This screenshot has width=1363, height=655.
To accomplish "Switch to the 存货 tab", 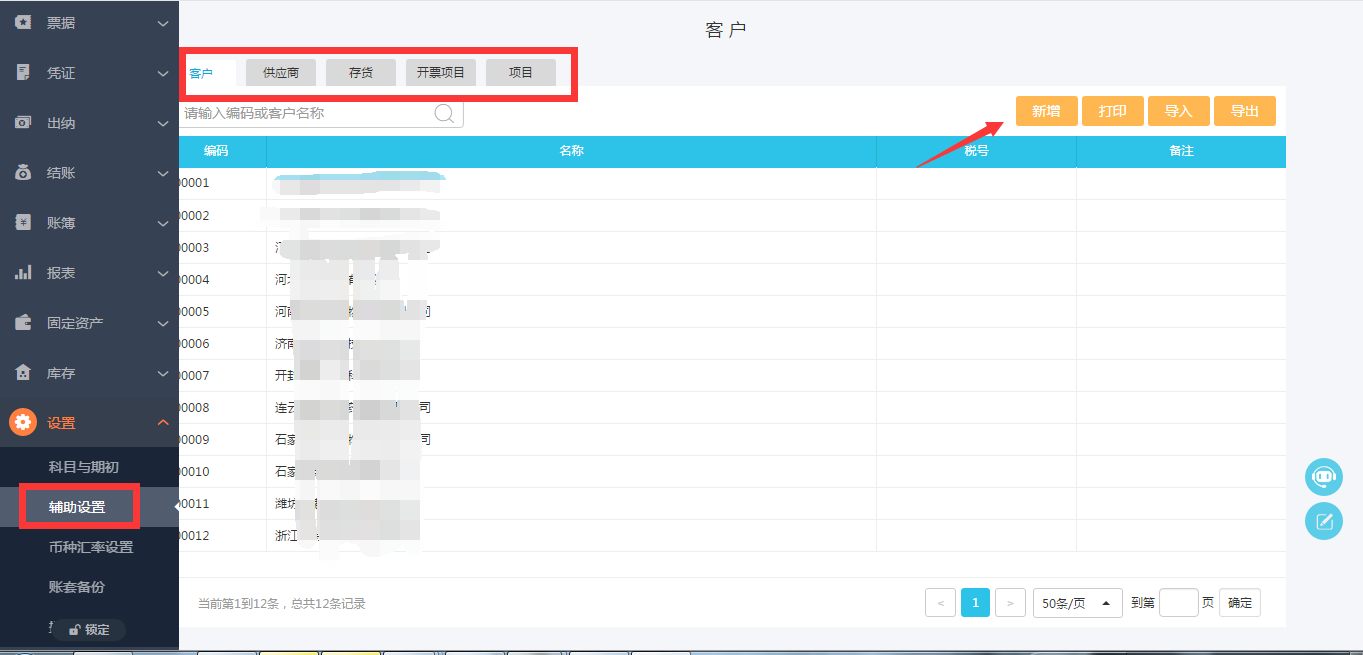I will [361, 73].
